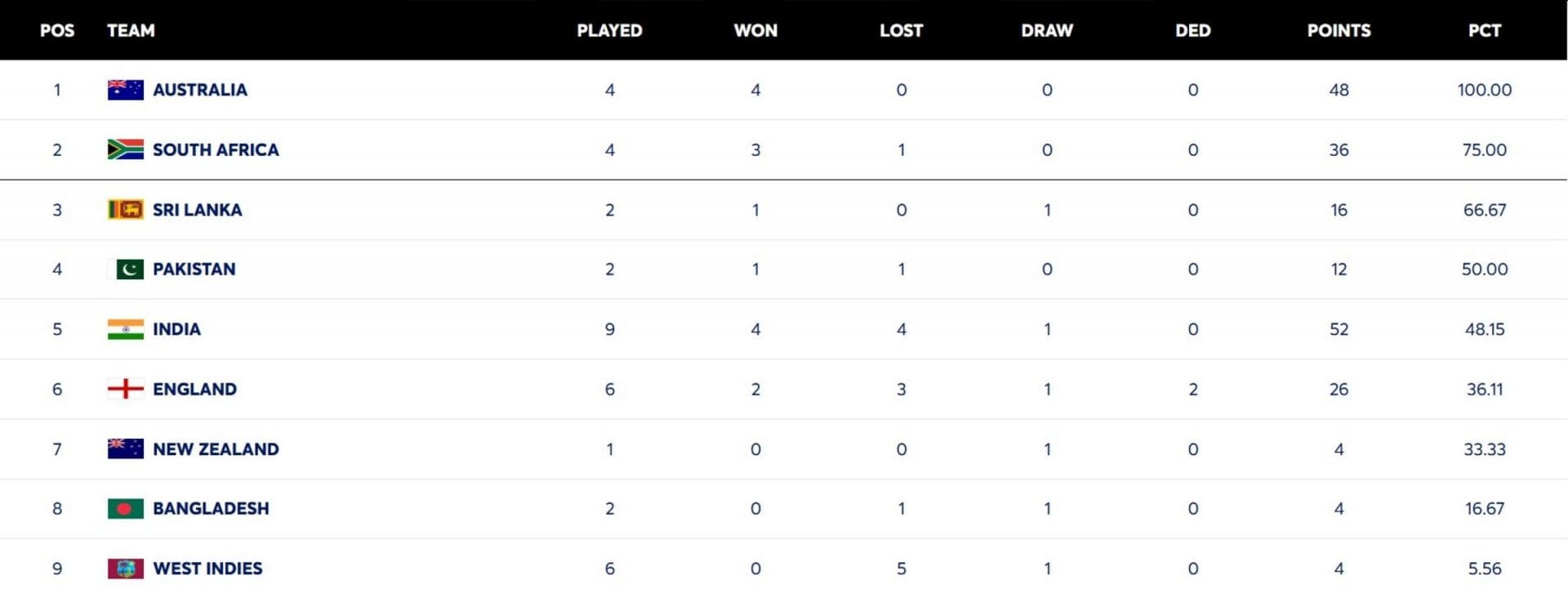
Task: Click the South Africa flag icon
Action: (x=126, y=149)
